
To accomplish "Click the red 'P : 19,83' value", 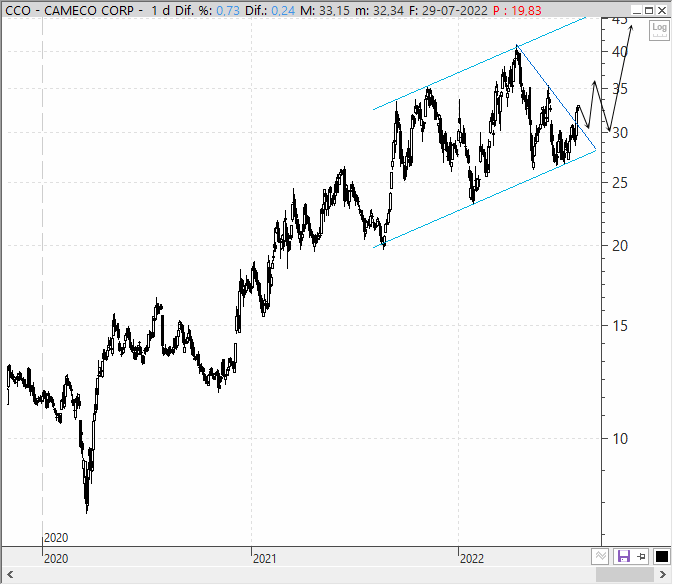I will [517, 10].
